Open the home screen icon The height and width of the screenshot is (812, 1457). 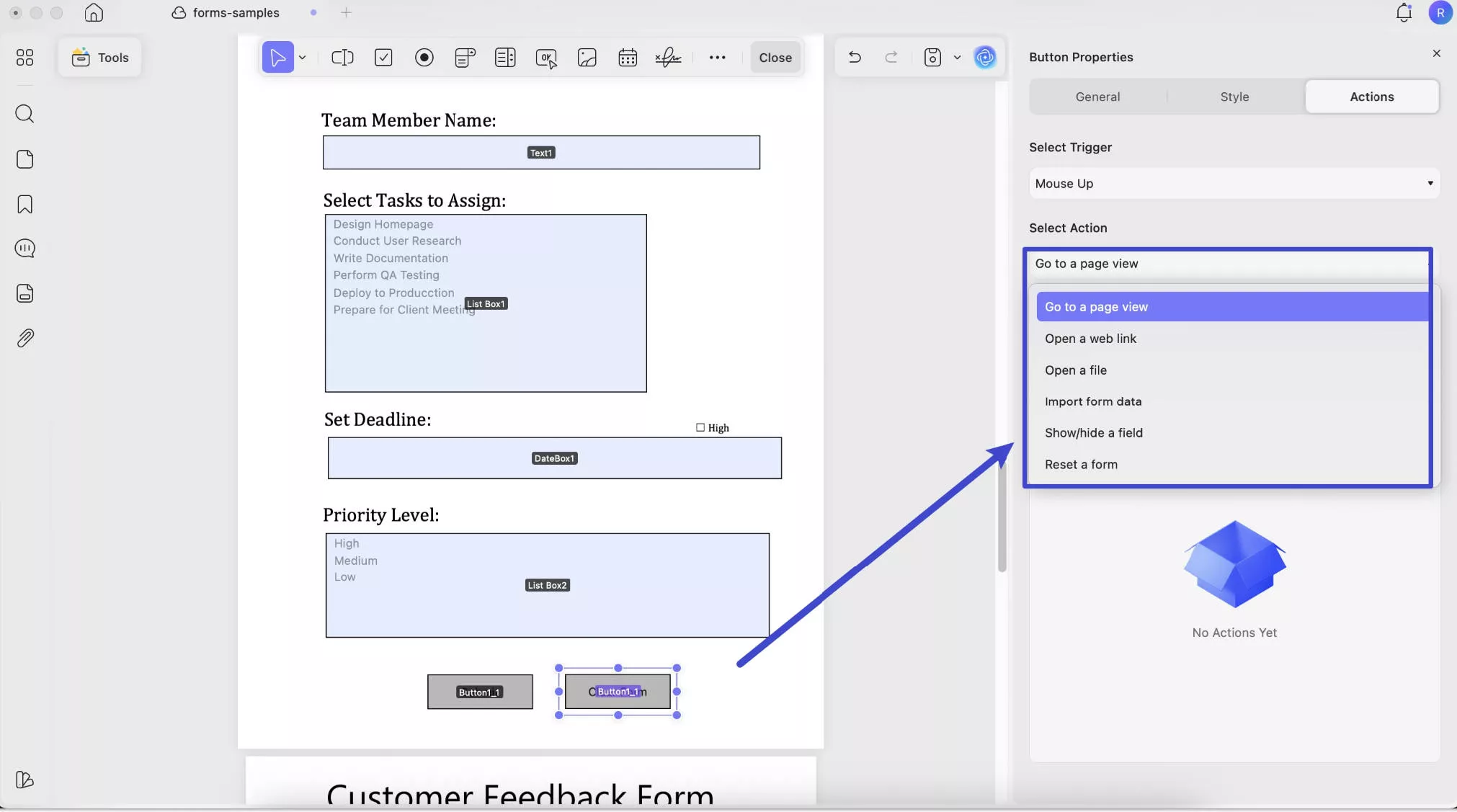(94, 12)
